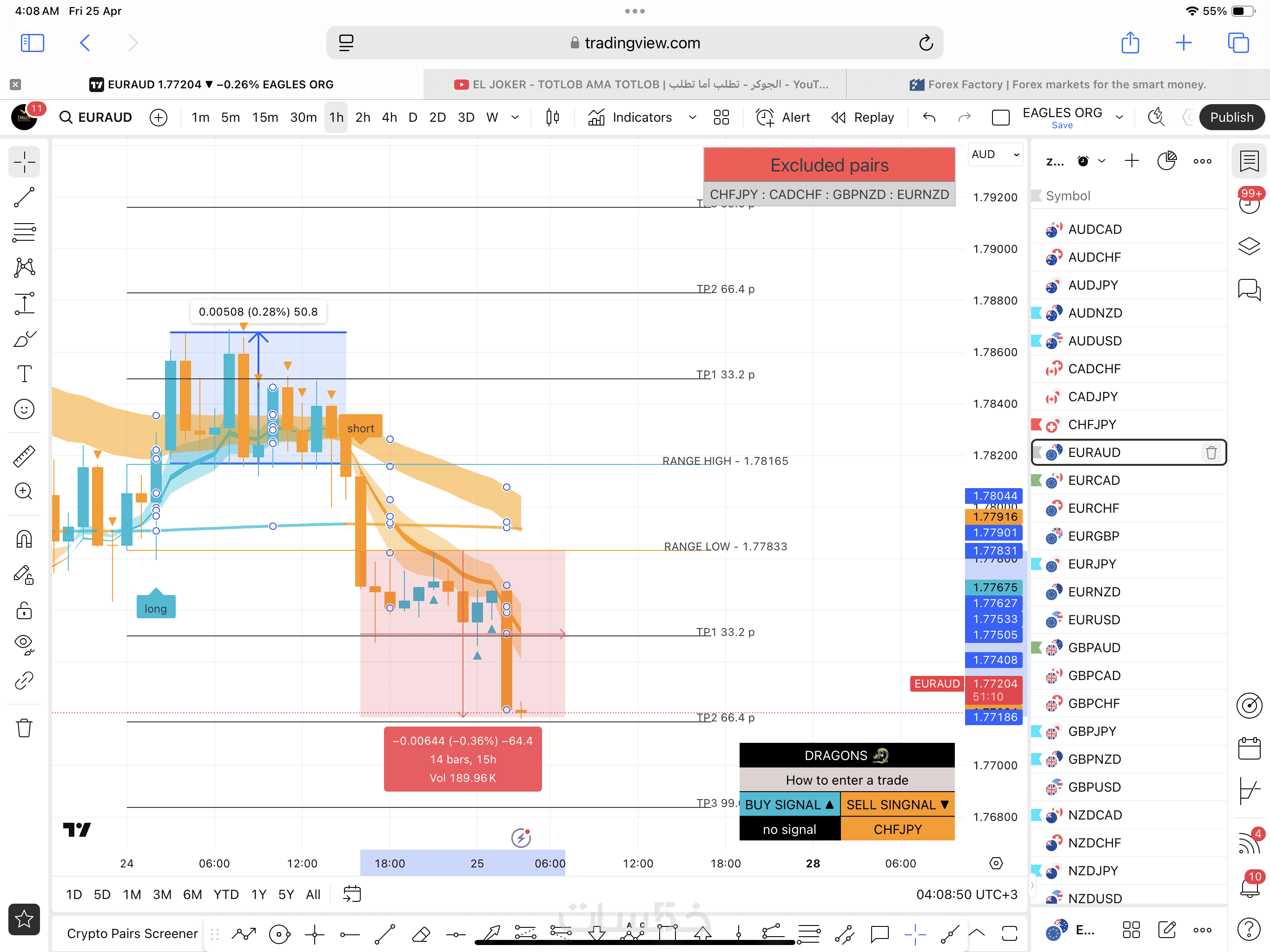1270x952 pixels.
Task: Open chart settings gear on time axis
Action: pos(996,863)
